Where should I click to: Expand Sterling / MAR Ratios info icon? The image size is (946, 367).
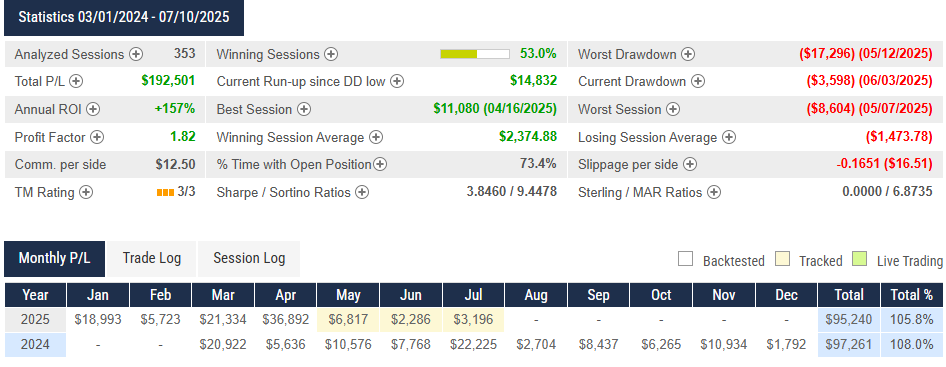[x=714, y=193]
